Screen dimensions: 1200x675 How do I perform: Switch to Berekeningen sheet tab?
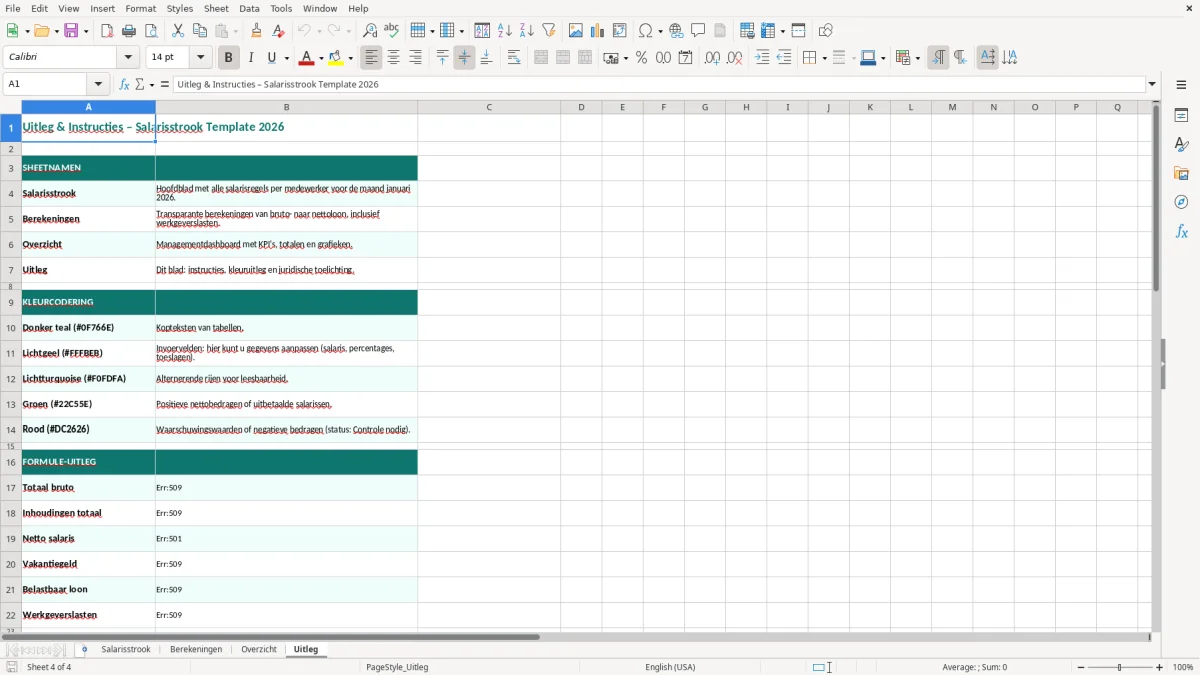(196, 650)
